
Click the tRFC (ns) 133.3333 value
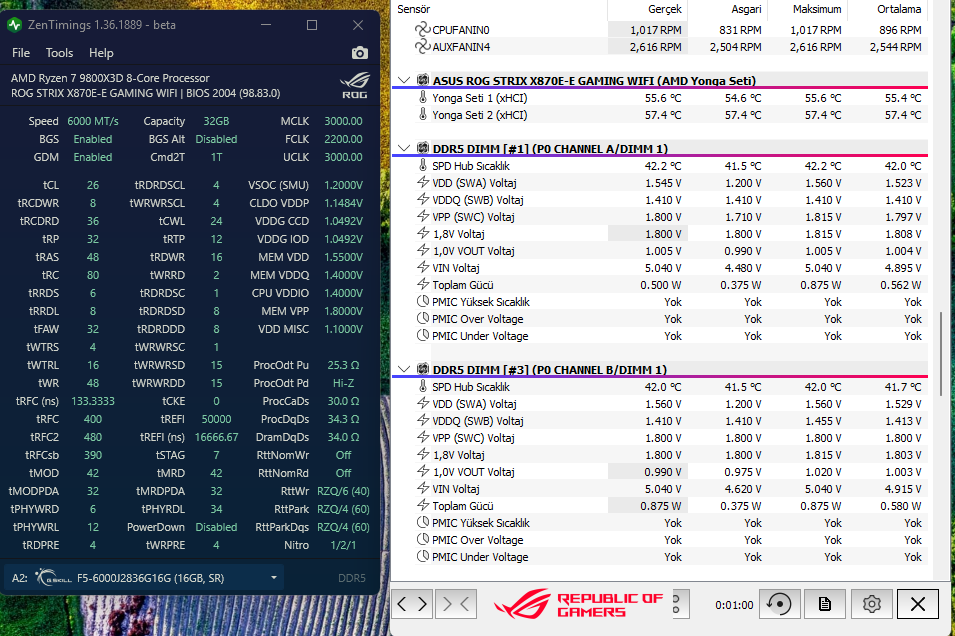(93, 401)
